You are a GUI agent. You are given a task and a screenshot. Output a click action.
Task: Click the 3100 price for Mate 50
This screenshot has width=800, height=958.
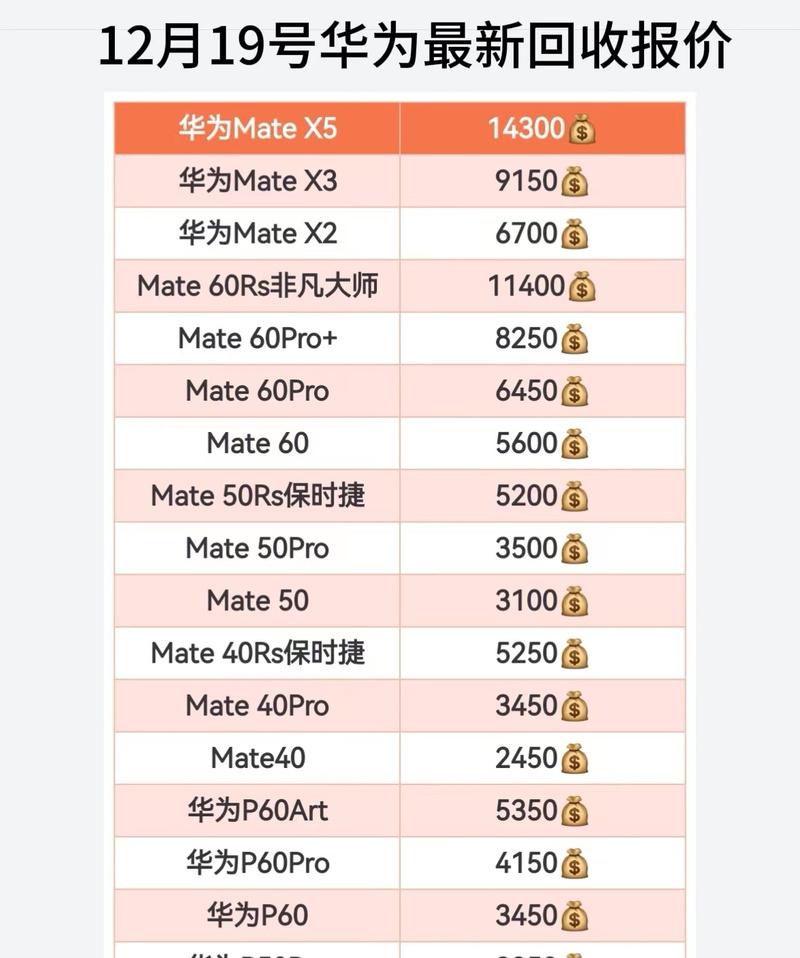[x=526, y=601]
